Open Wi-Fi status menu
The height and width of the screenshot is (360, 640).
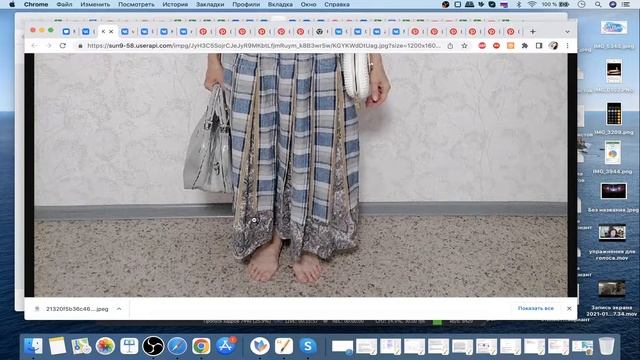tap(531, 4)
